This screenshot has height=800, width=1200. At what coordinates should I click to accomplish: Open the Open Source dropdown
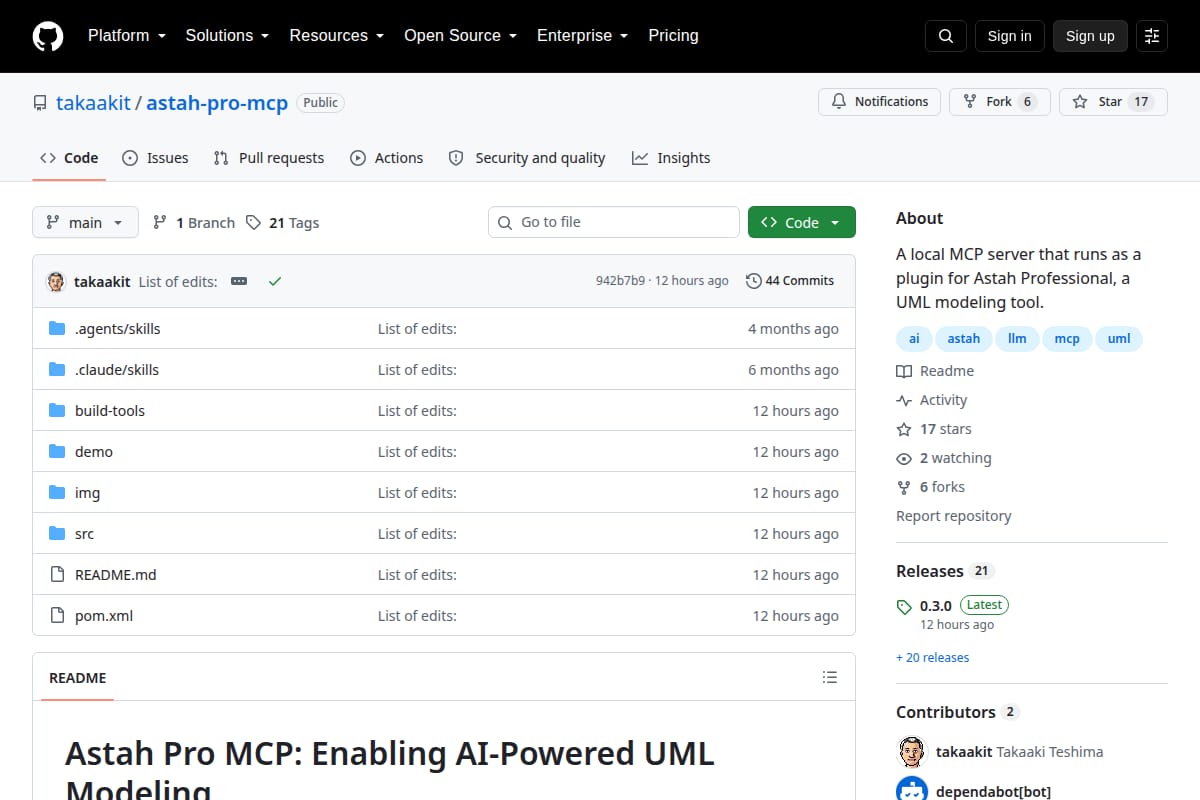460,36
